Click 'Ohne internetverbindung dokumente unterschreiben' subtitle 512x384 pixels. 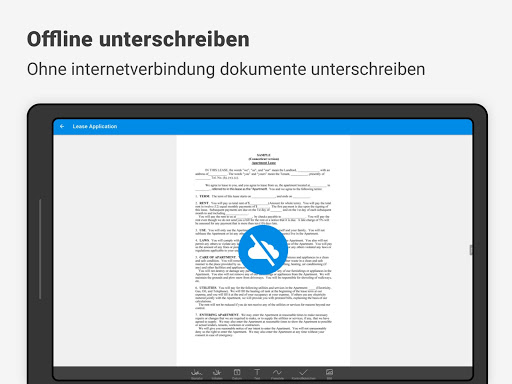[x=226, y=69]
